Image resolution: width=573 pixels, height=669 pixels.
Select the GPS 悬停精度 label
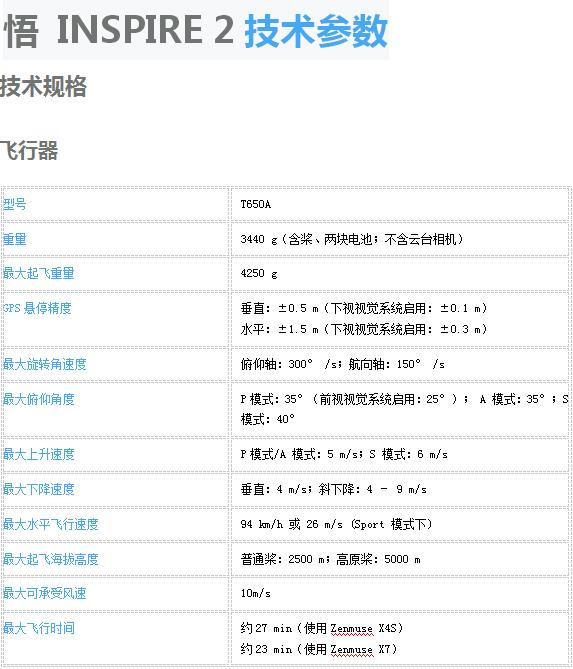(37, 308)
